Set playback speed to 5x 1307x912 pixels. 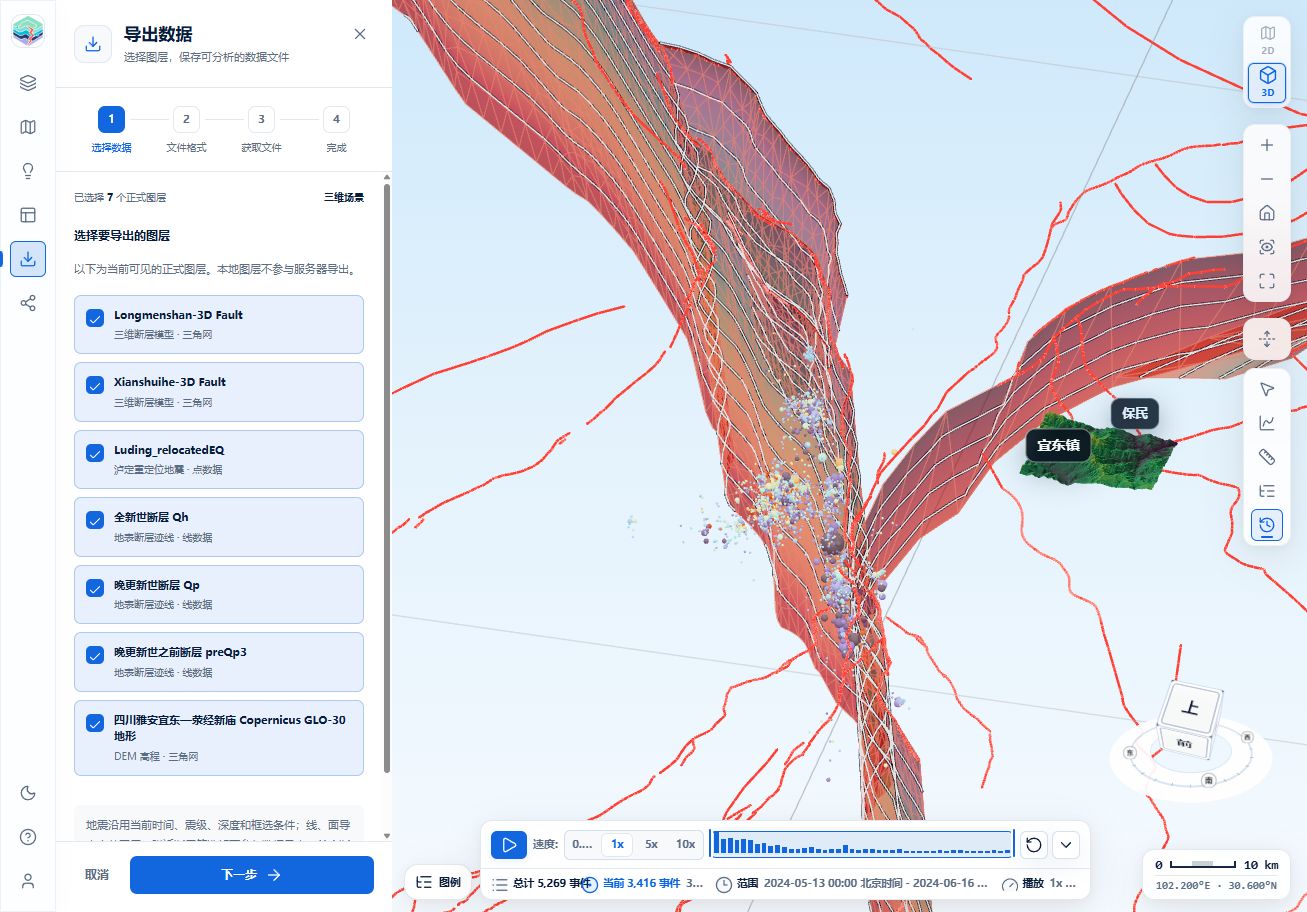[x=651, y=845]
